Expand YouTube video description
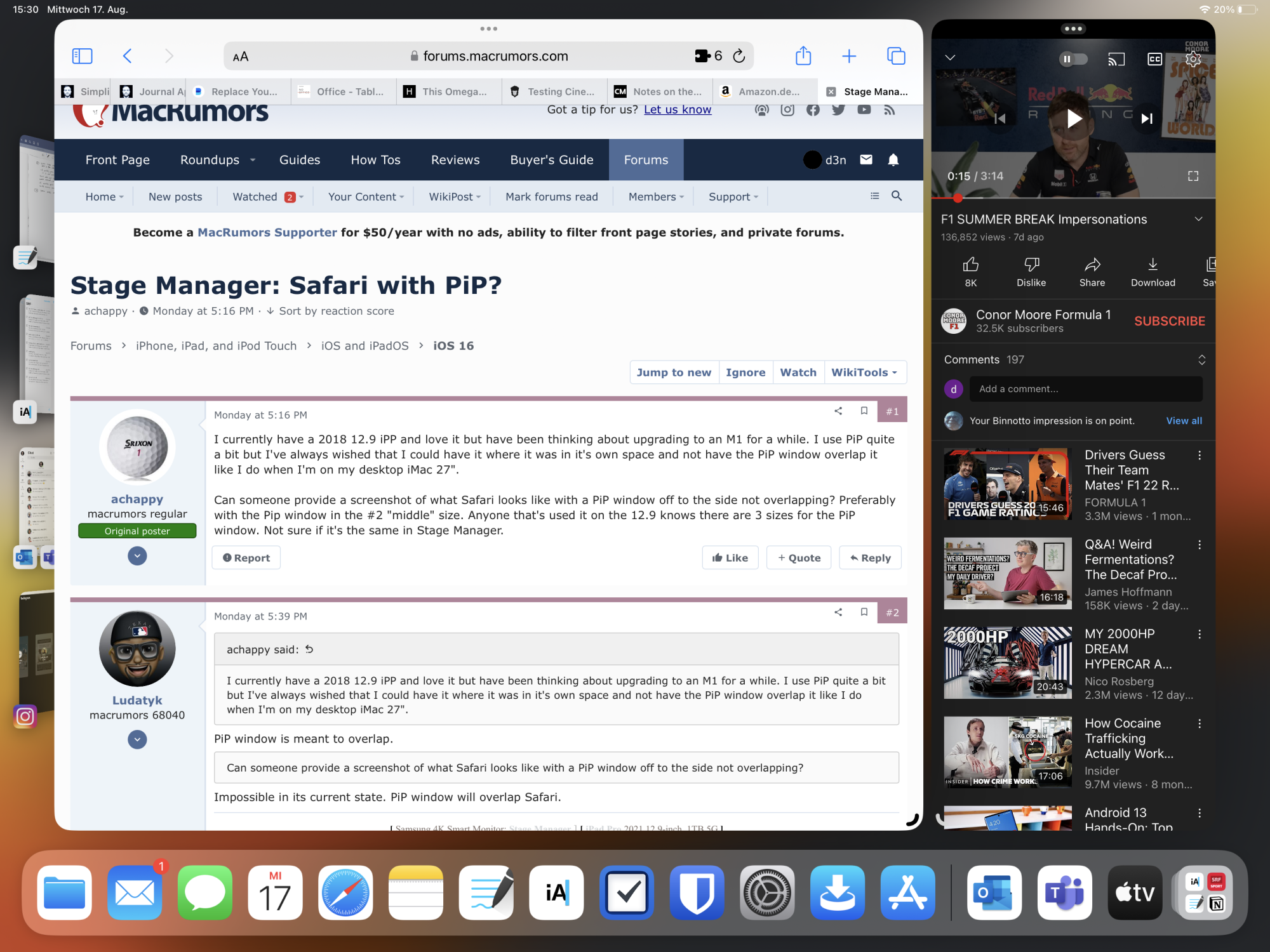The width and height of the screenshot is (1270, 952). (x=1199, y=219)
